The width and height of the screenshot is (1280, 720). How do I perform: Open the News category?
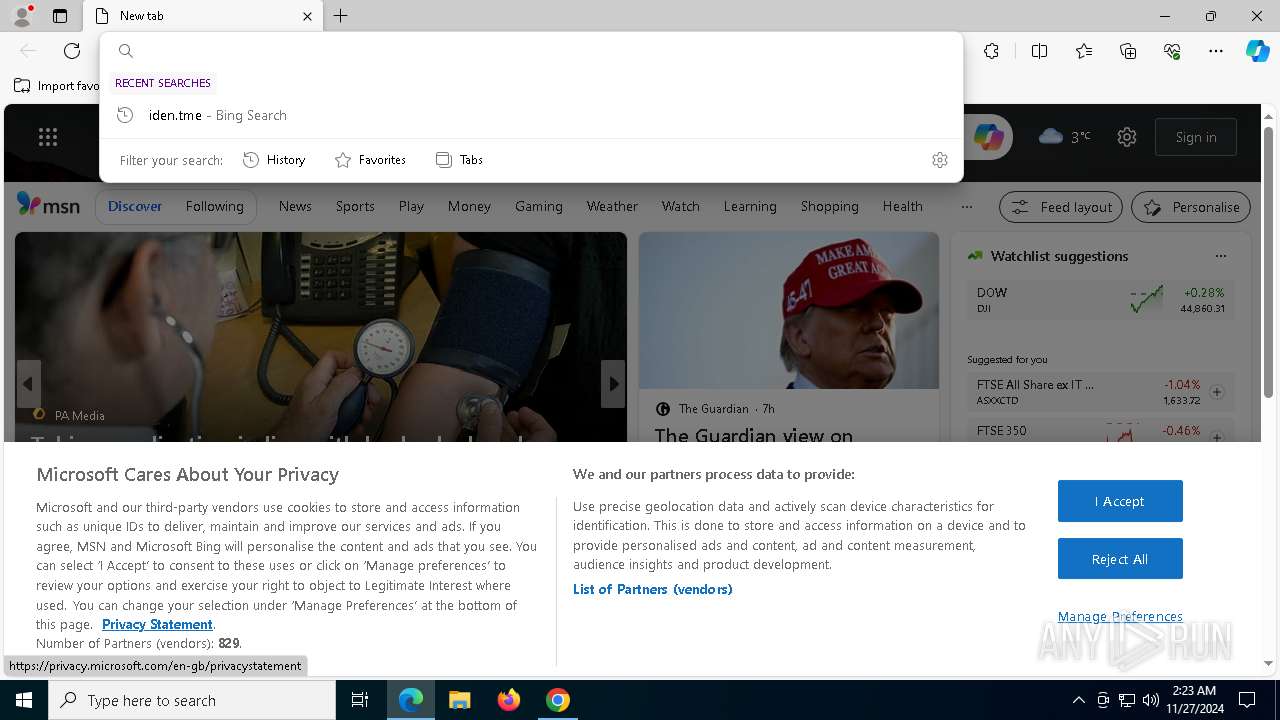295,206
